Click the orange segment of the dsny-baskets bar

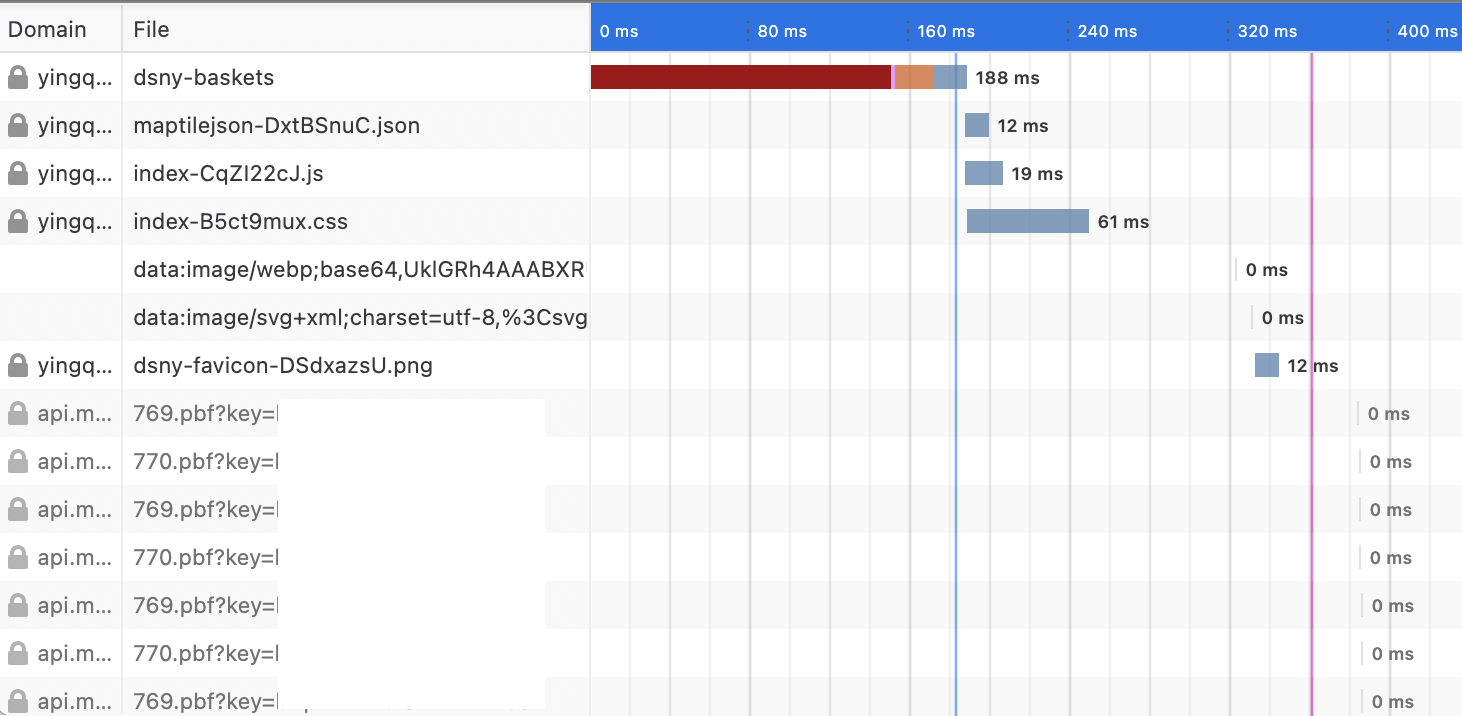click(914, 77)
